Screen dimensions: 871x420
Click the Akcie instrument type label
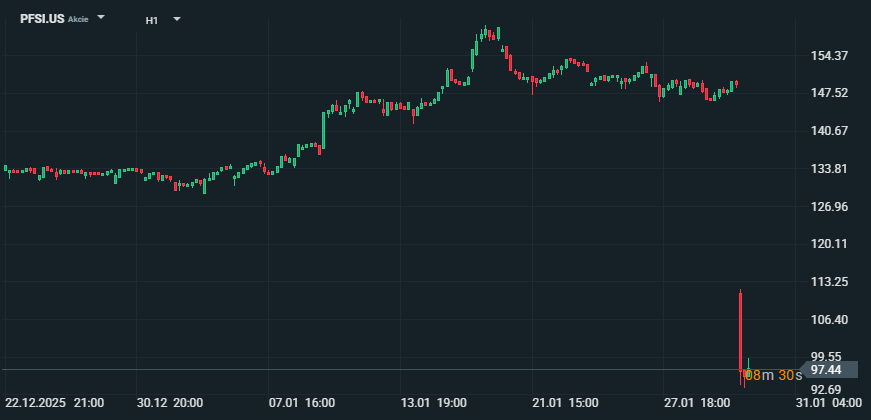click(x=78, y=20)
